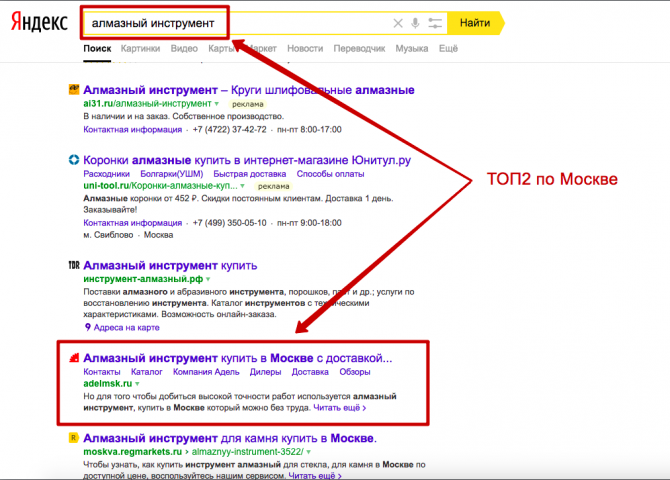Switch to the Картинки tab
The image size is (670, 480).
[x=140, y=48]
